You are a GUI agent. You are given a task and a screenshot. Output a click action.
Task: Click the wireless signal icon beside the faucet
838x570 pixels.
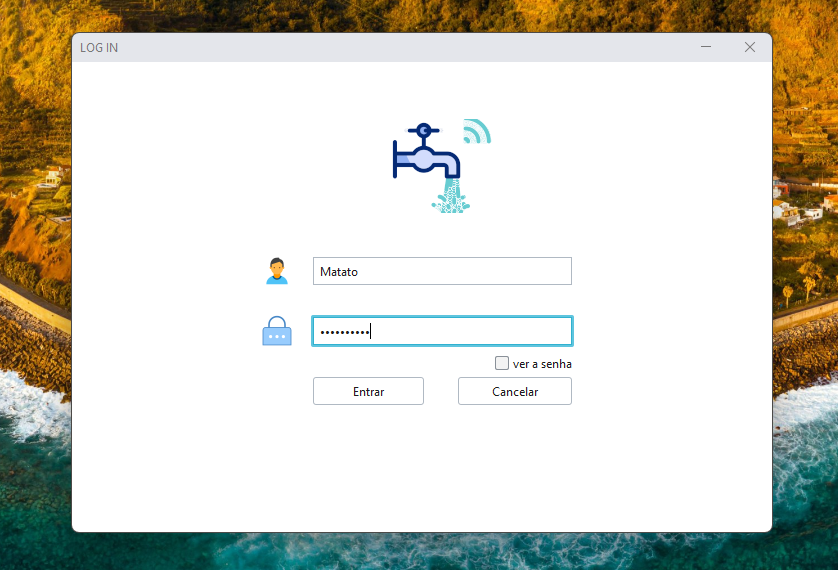(x=476, y=132)
